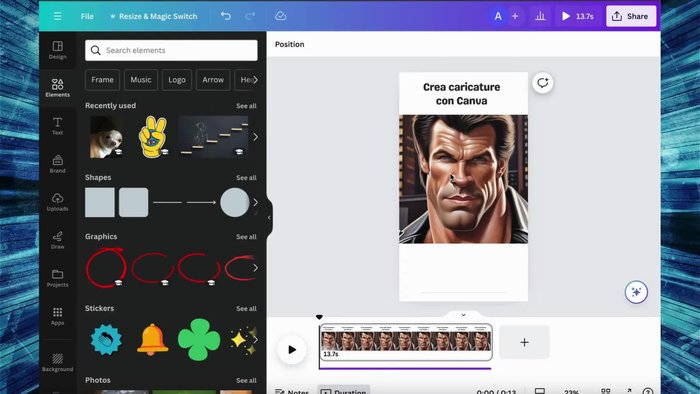Add the rounded square shape
This screenshot has width=700, height=394.
click(133, 203)
